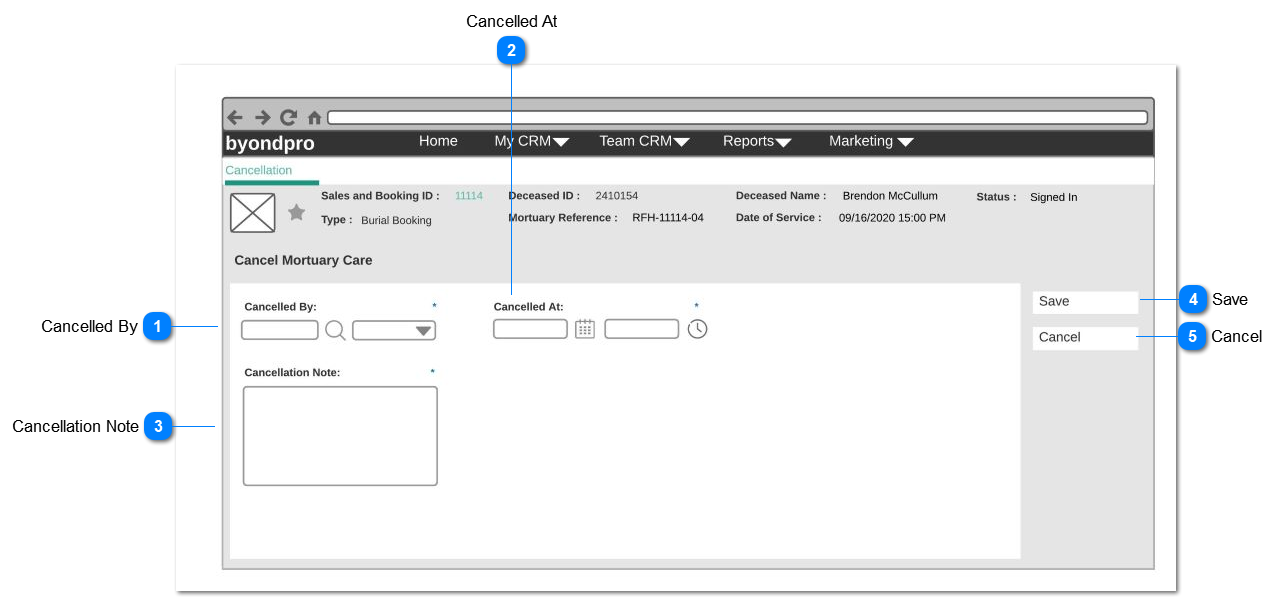Click the browser forward arrow icon
Image resolution: width=1278 pixels, height=600 pixels.
pyautogui.click(x=262, y=117)
